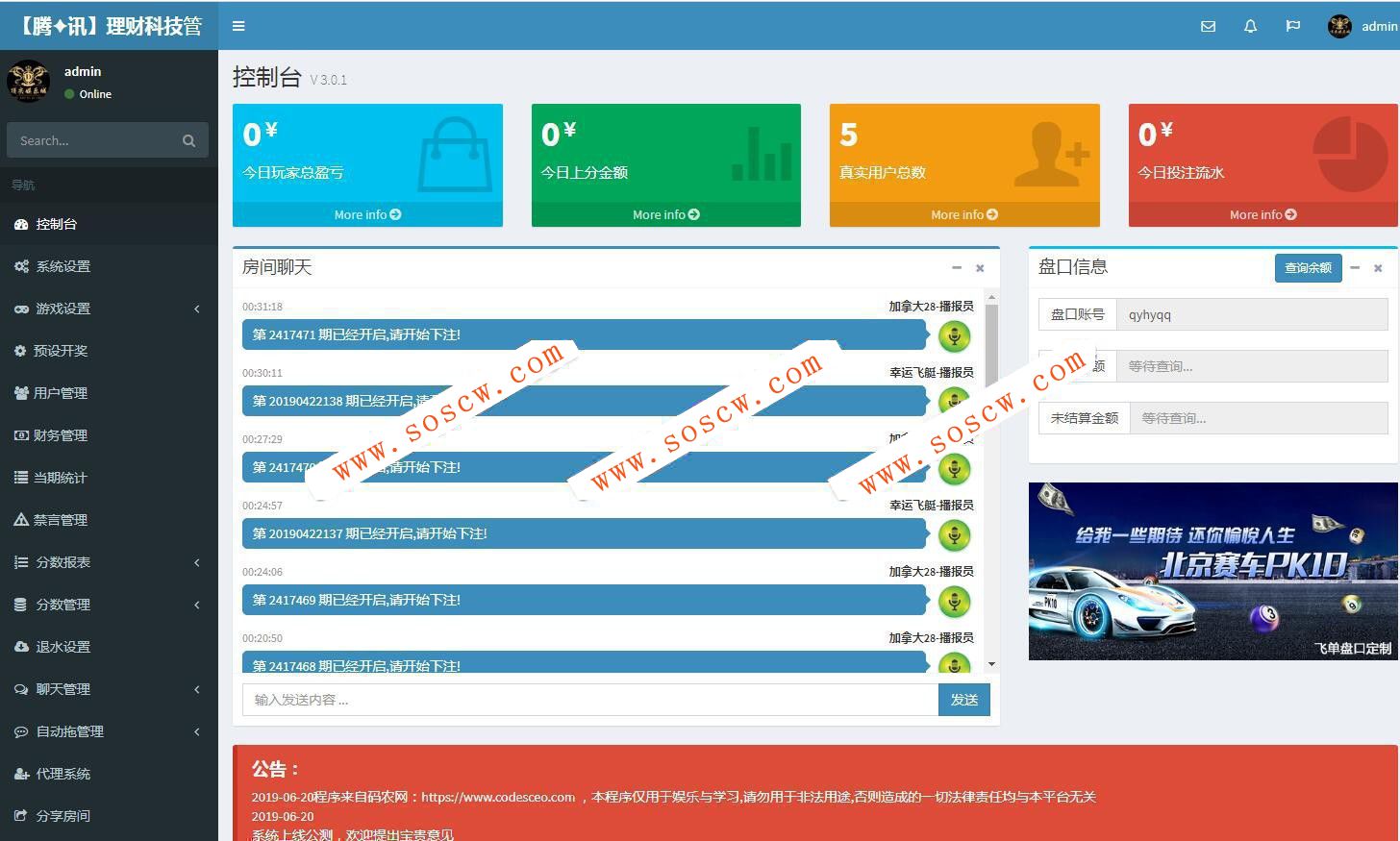Image resolution: width=1400 pixels, height=841 pixels.
Task: Expand the 游戏设置 submenu chevron
Action: pyautogui.click(x=197, y=309)
